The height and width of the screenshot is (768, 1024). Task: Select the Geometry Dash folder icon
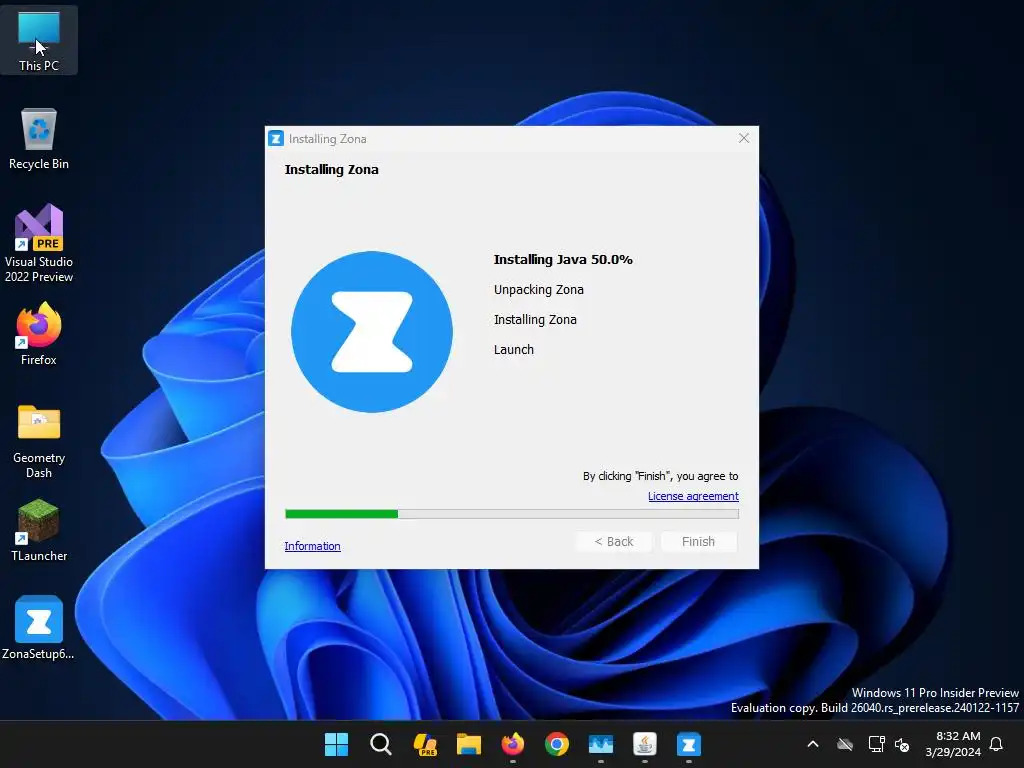[x=39, y=441]
